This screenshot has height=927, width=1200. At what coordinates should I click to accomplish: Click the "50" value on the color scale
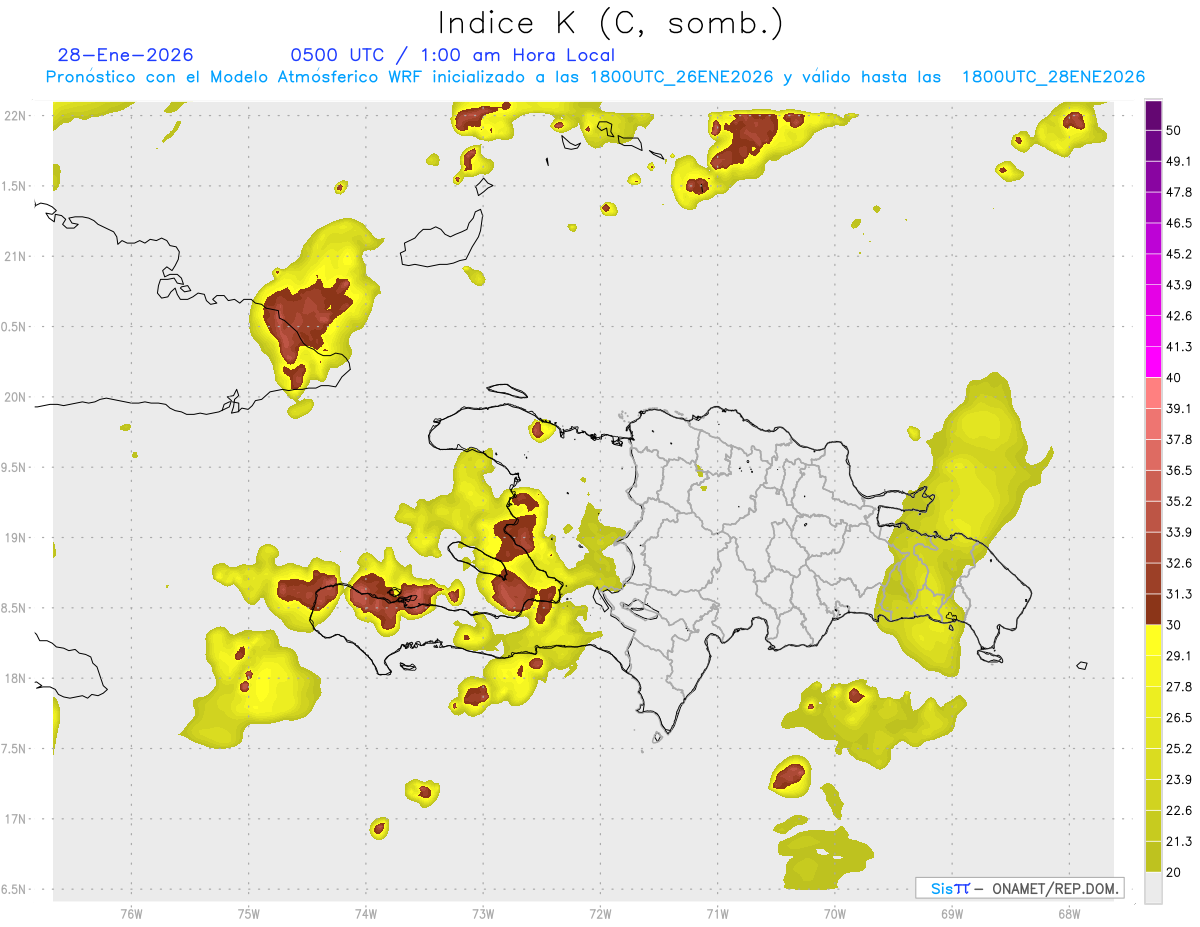pyautogui.click(x=1174, y=131)
